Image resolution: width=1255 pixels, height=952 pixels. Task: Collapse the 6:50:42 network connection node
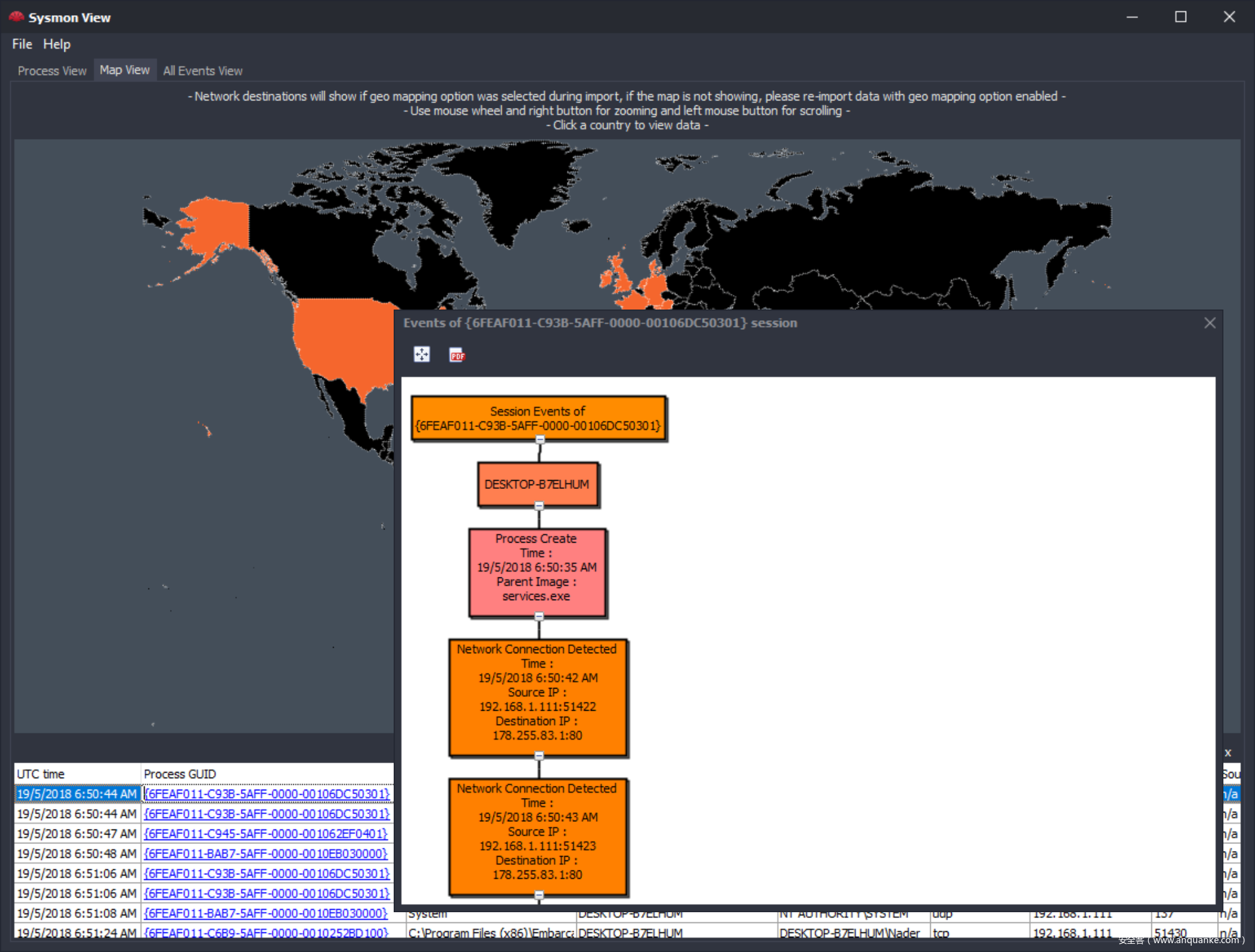pos(539,756)
